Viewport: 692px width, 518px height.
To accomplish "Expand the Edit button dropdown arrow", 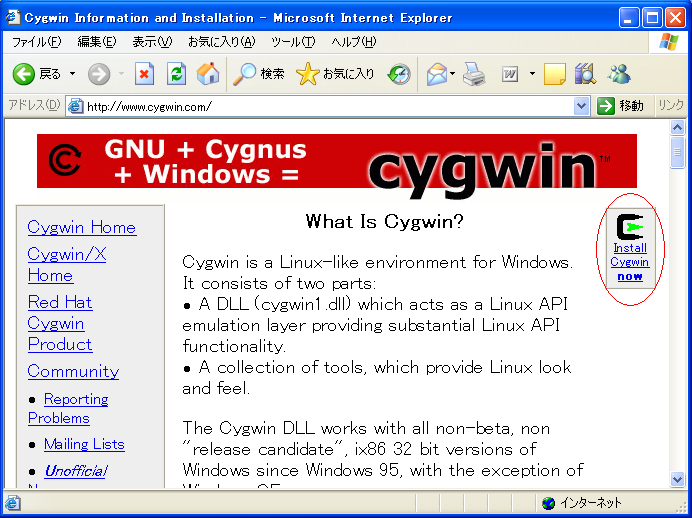I will 532,74.
